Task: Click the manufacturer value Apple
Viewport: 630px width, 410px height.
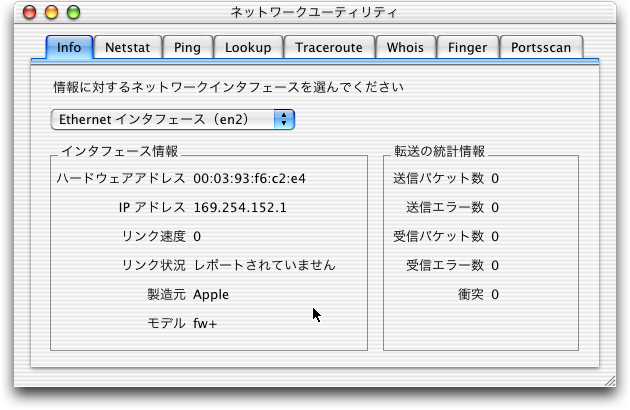Action: point(211,295)
